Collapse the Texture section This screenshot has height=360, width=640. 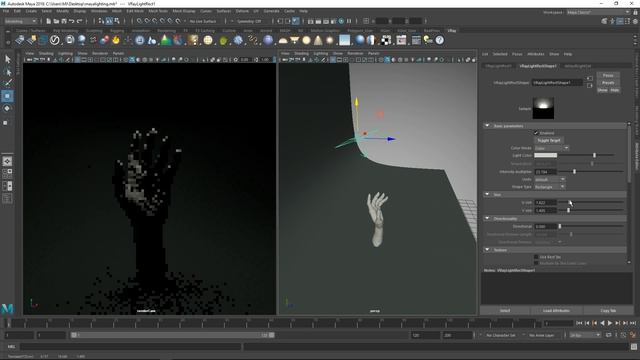pos(487,249)
